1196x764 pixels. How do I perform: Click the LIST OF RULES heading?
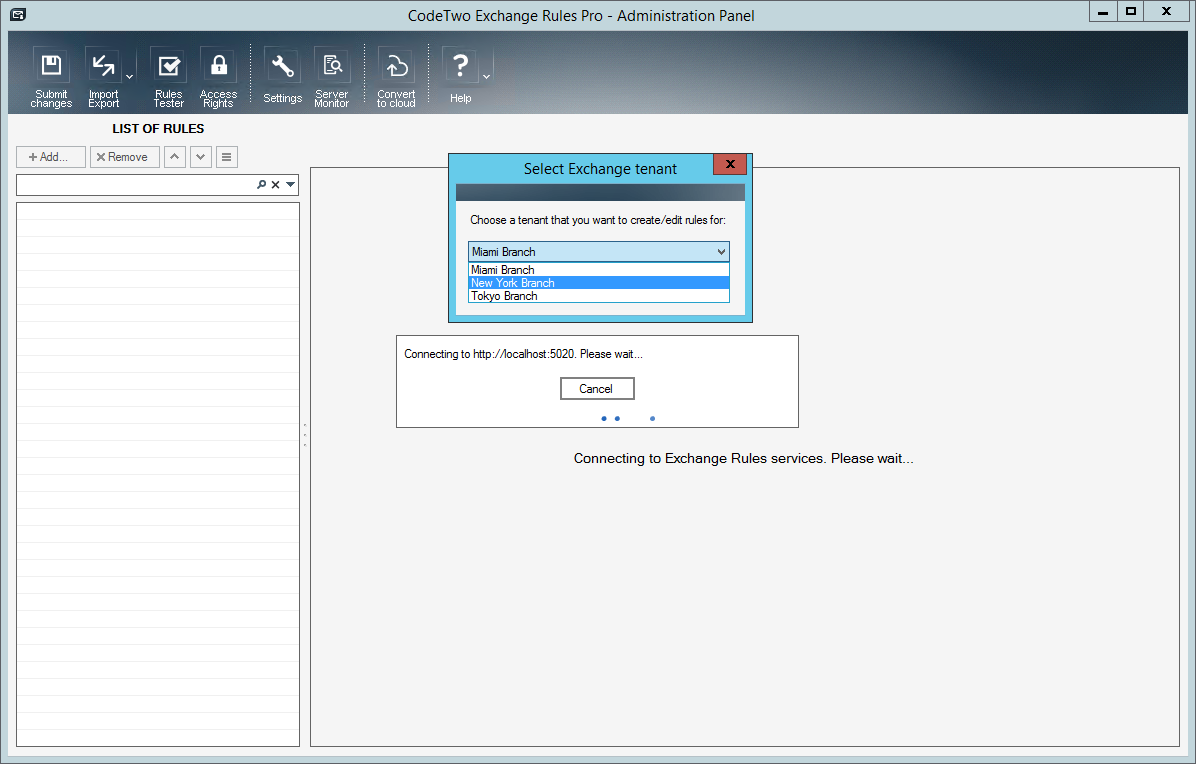click(158, 129)
